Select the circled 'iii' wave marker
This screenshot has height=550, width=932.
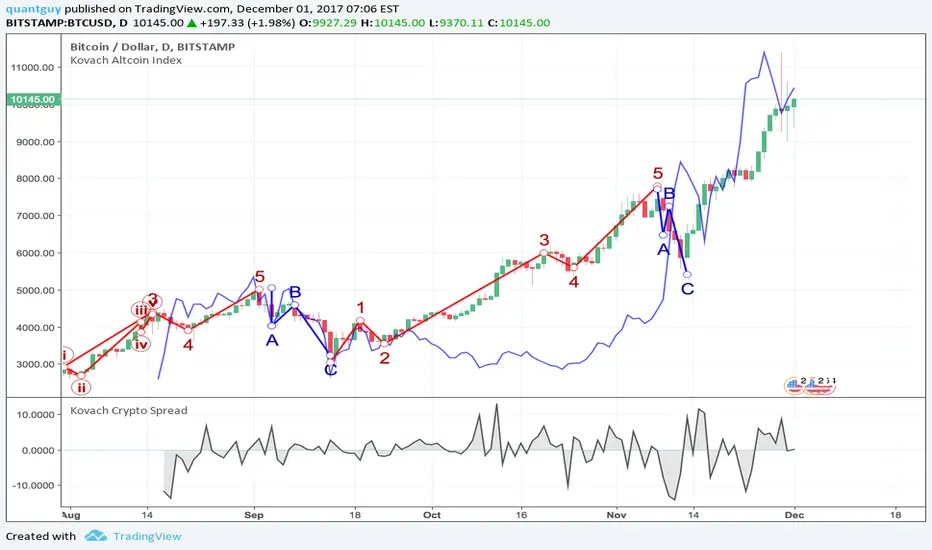point(140,310)
